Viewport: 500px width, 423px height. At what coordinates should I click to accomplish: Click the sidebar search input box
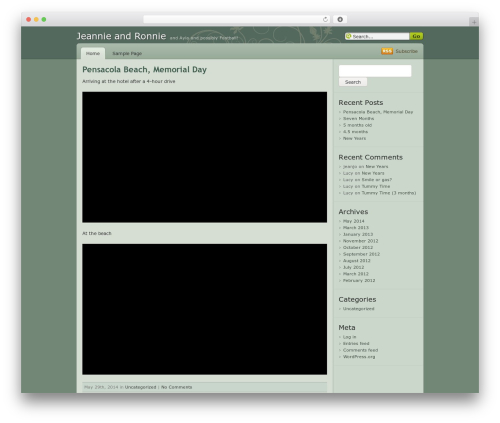click(375, 71)
